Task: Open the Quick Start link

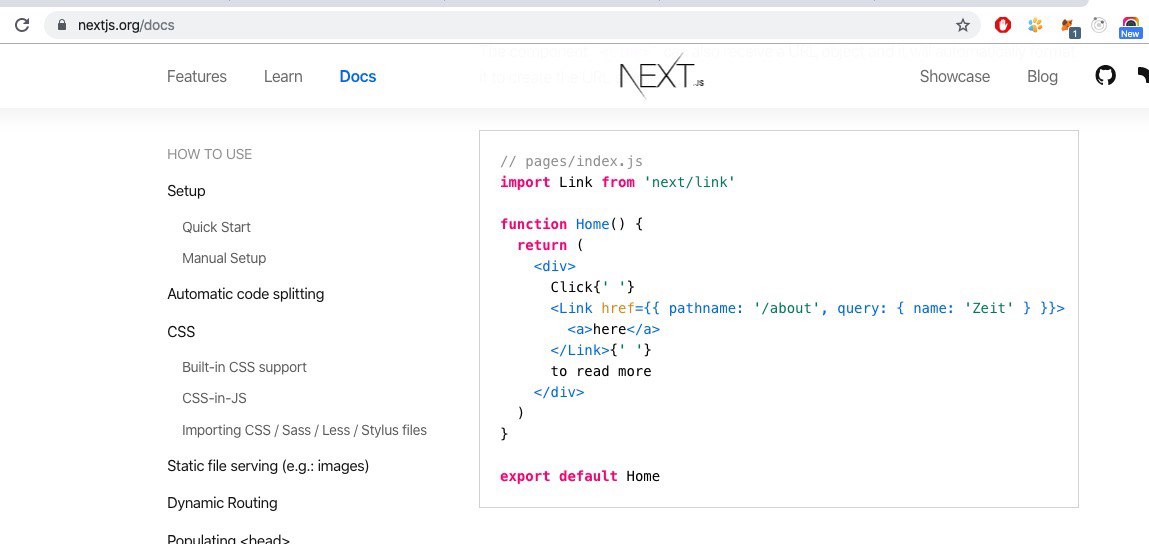Action: (216, 227)
